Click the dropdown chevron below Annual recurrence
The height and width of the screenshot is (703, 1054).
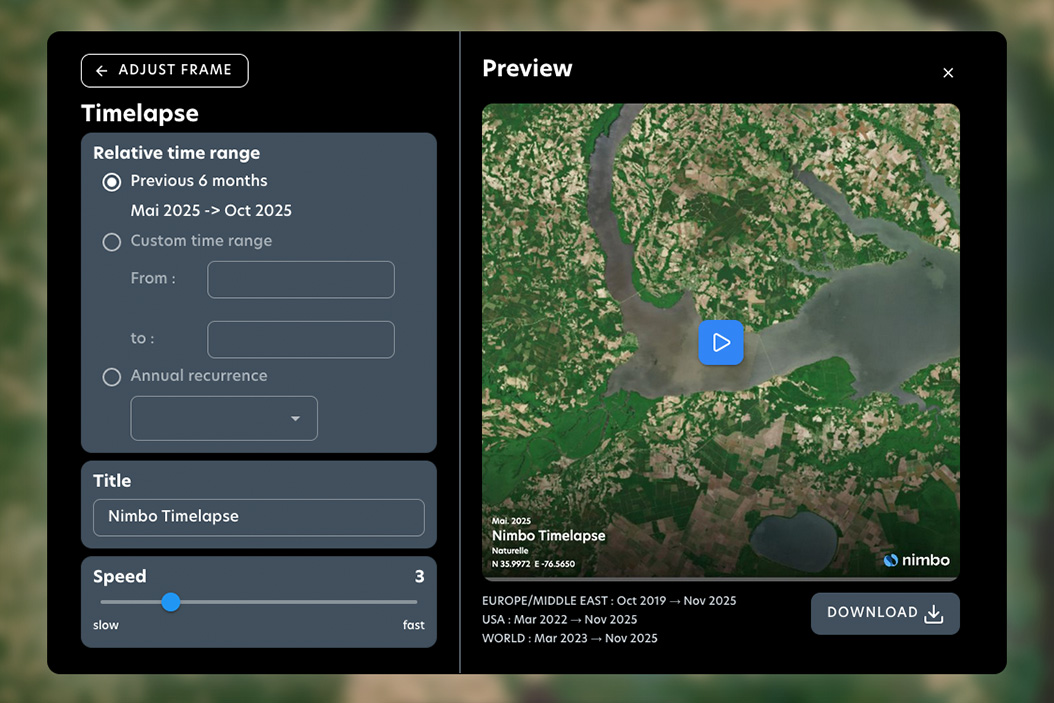pos(295,418)
